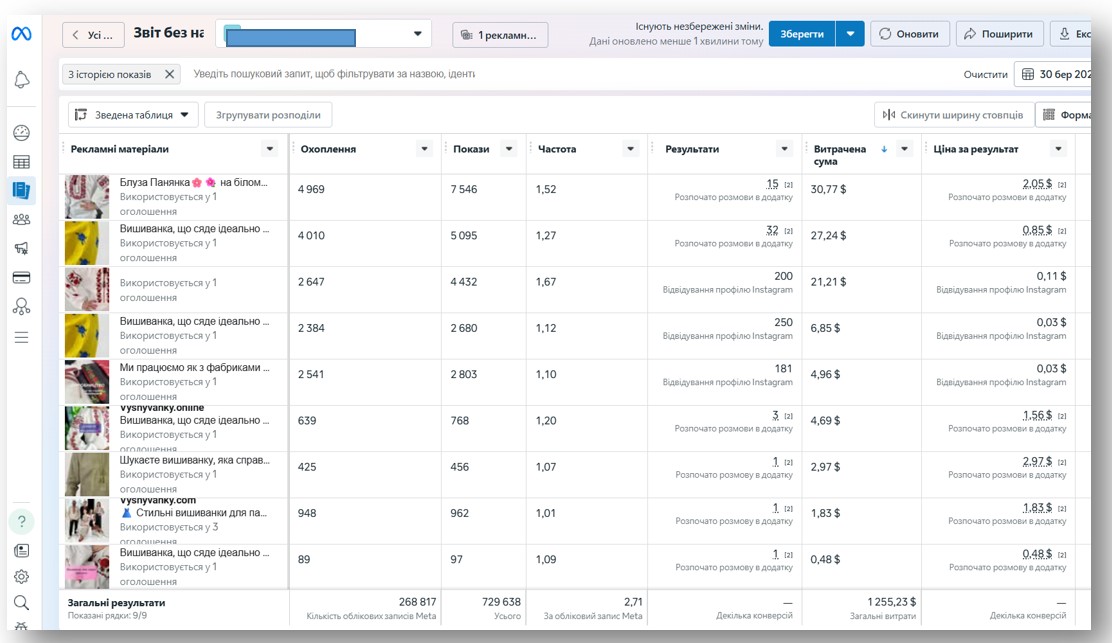Image resolution: width=1112 pixels, height=643 pixels.
Task: Click the result value '200' cell
Action: click(784, 276)
